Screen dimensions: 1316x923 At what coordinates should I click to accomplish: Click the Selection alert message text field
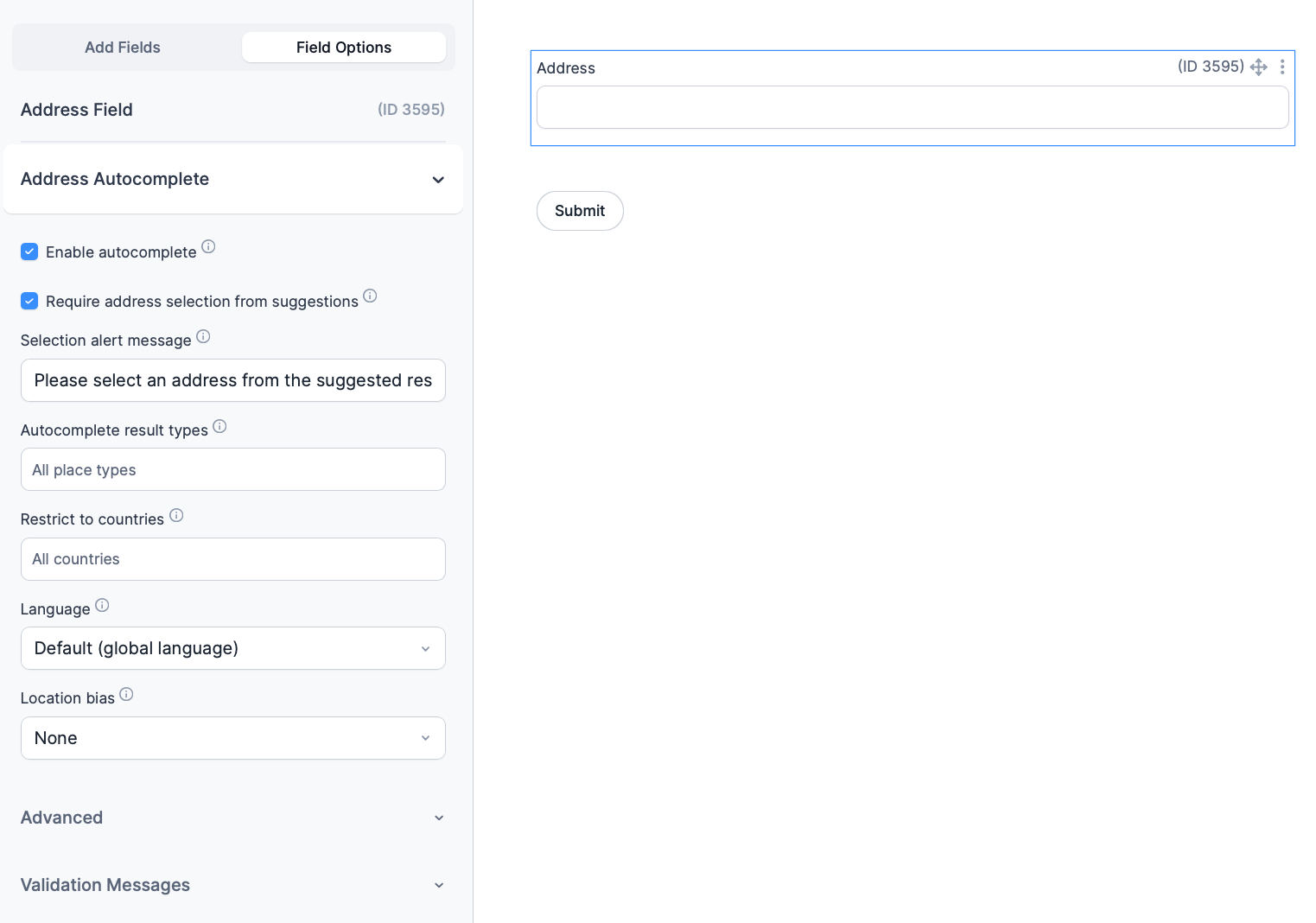(233, 380)
